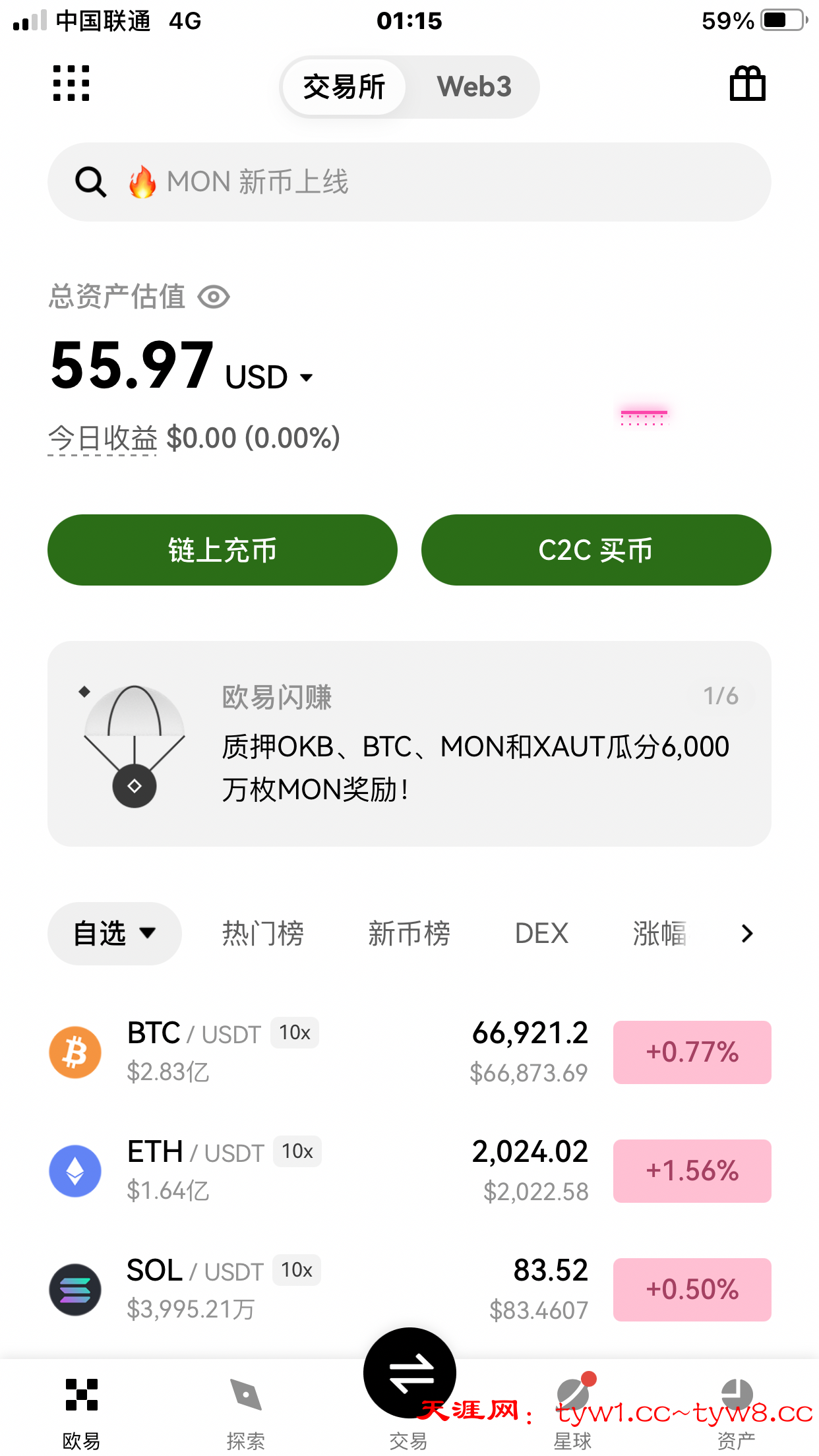
Task: Open the grid menu icon
Action: click(x=71, y=84)
